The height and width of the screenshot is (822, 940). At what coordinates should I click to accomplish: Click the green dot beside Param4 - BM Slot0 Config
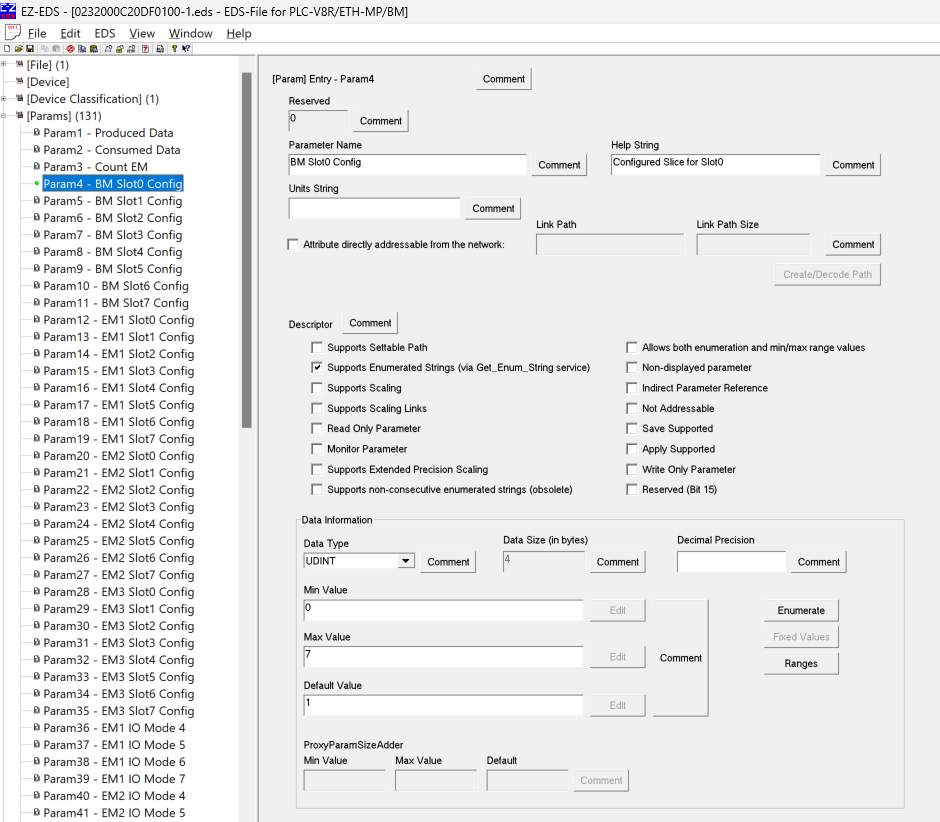(37, 183)
